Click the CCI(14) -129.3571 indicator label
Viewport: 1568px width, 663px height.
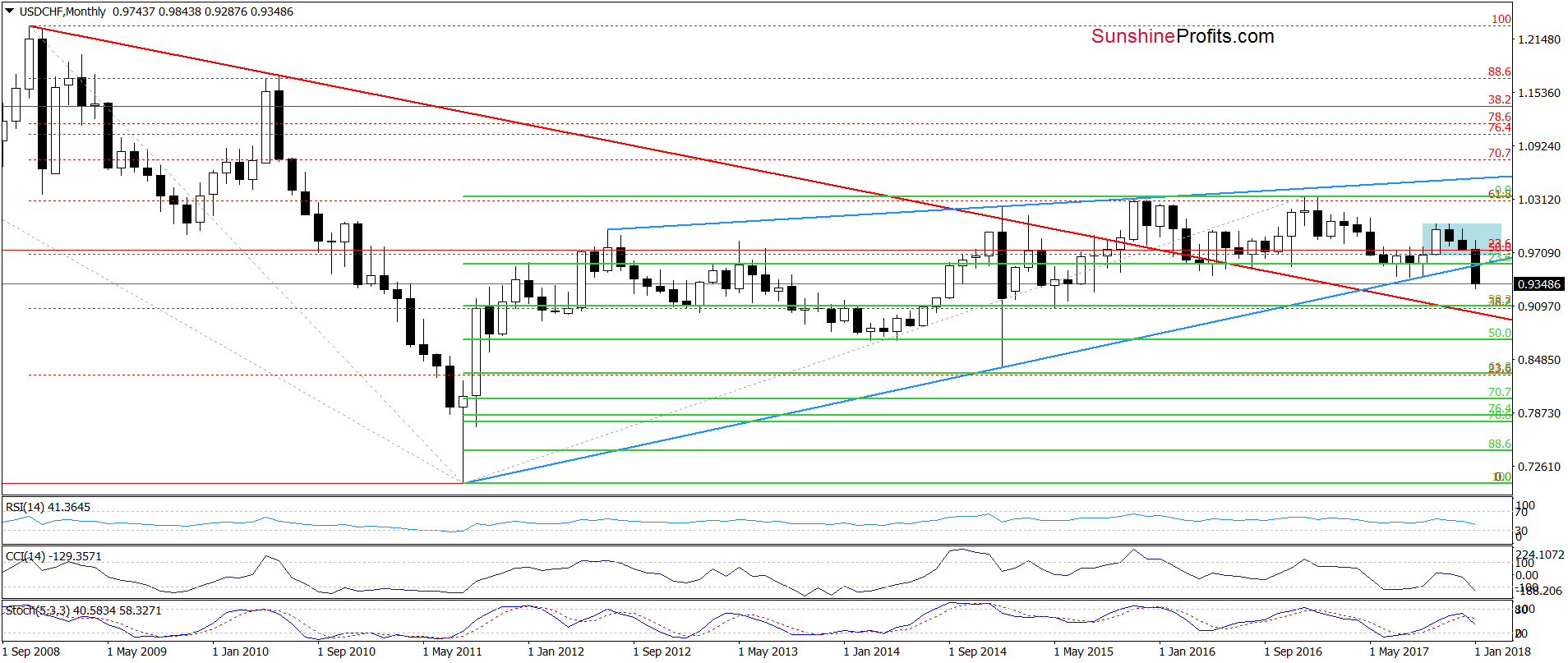click(x=53, y=556)
